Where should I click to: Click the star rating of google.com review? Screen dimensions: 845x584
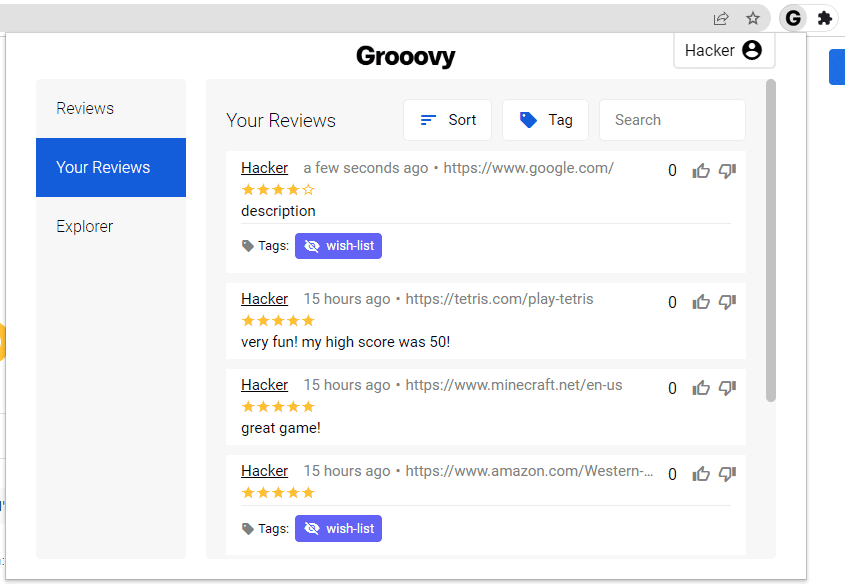coord(278,190)
